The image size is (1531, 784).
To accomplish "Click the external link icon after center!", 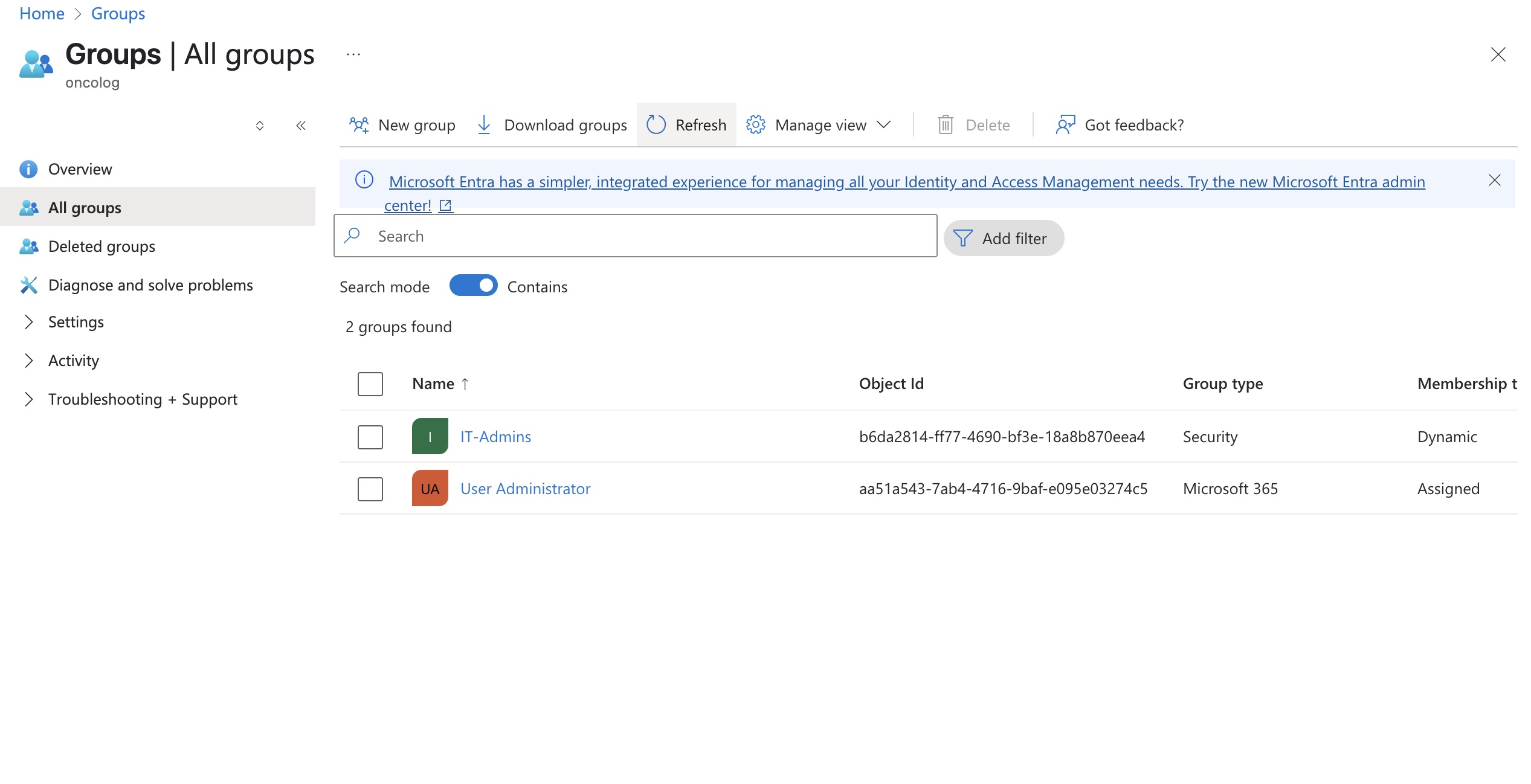I will tap(446, 206).
